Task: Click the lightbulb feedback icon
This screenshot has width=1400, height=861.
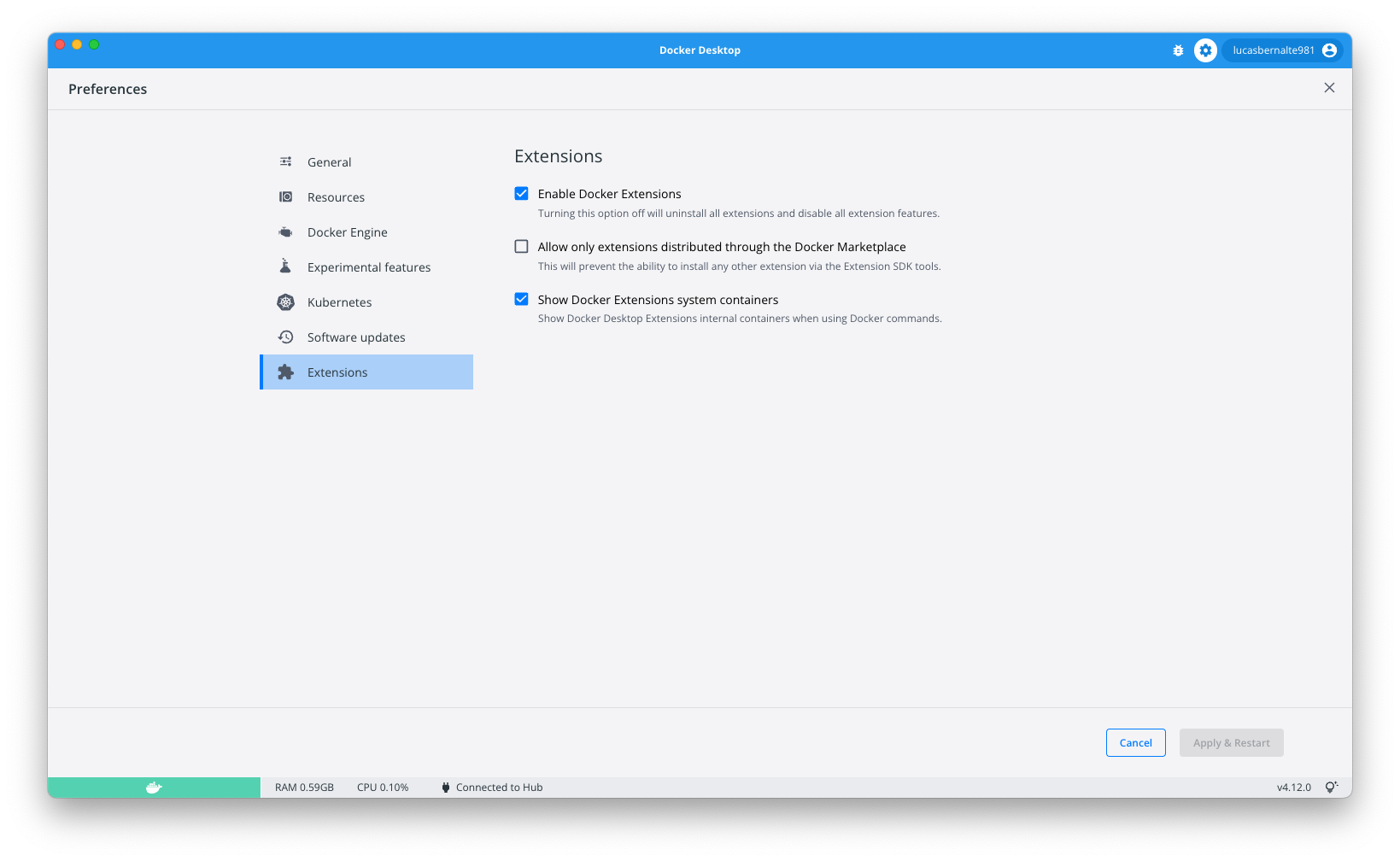Action: coord(1331,788)
